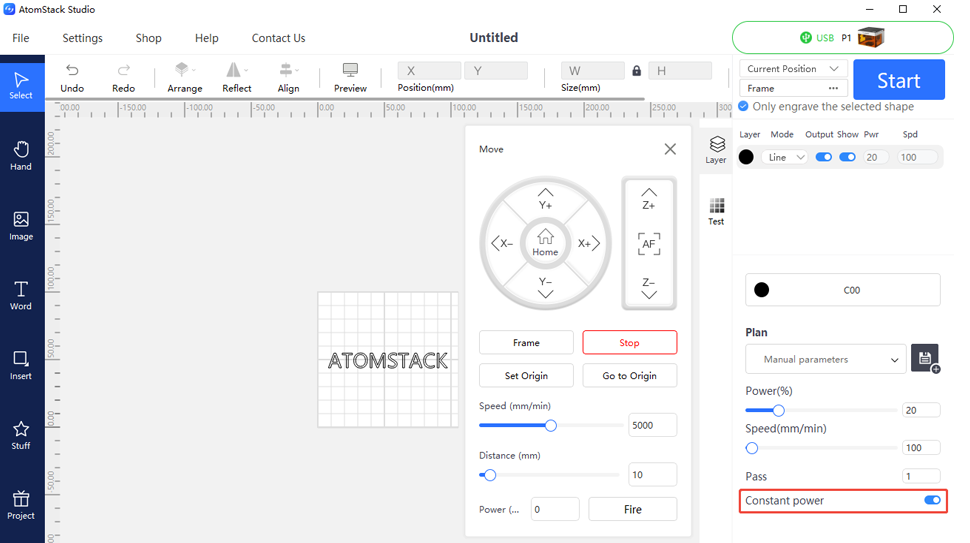Screen dimensions: 970x543
Task: Expand the Align toolbar dropdown
Action: tap(298, 70)
